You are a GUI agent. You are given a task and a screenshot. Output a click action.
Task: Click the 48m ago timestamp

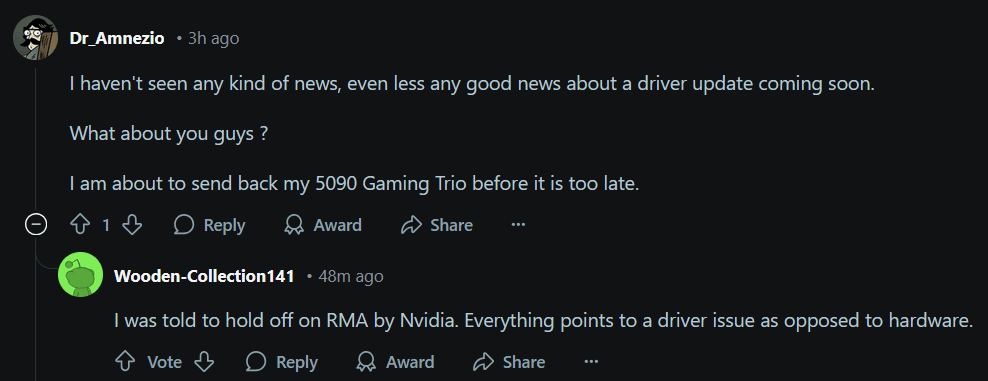(x=351, y=276)
